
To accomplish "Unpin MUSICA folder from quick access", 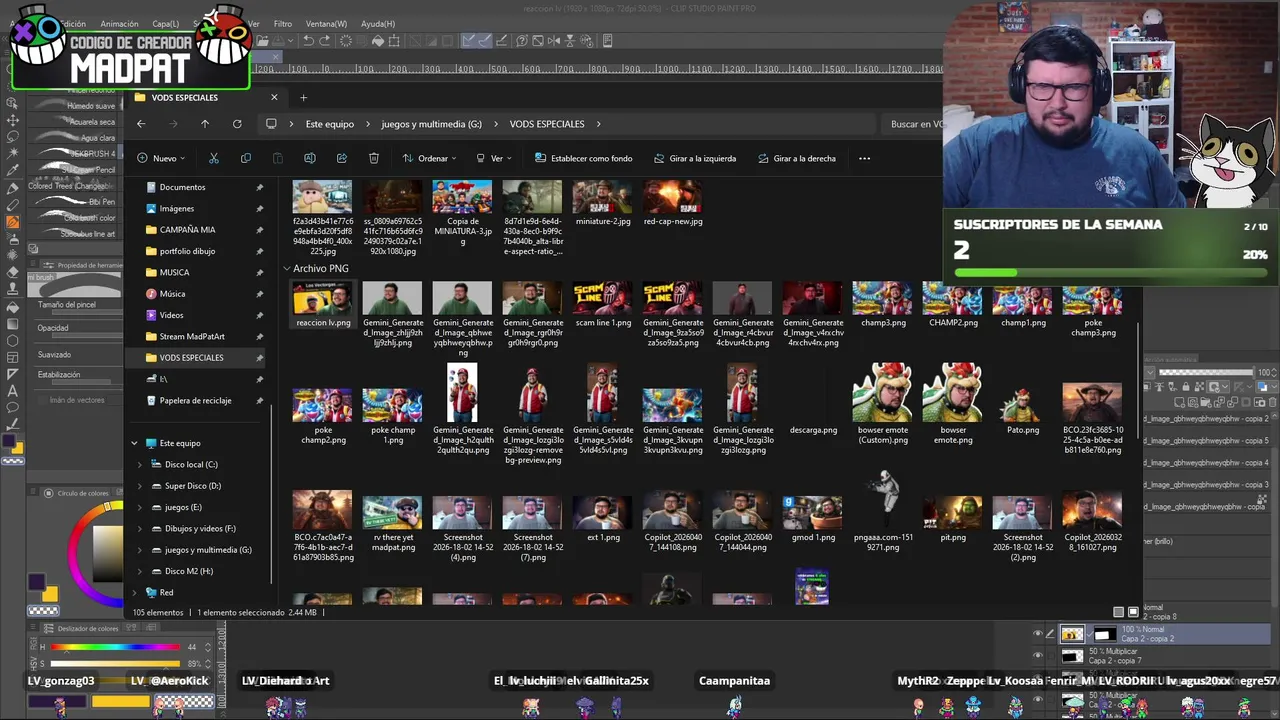I will (260, 272).
